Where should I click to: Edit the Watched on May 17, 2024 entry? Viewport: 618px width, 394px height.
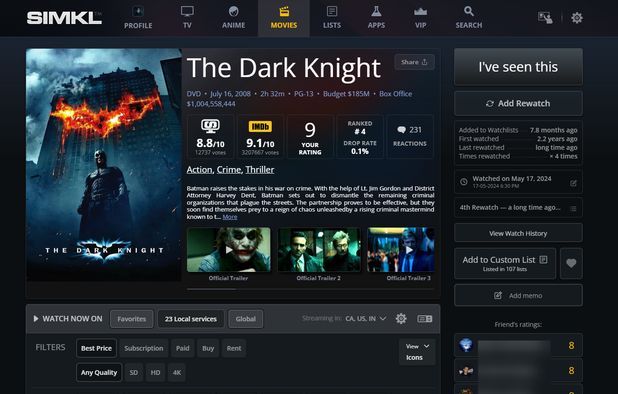pos(573,183)
